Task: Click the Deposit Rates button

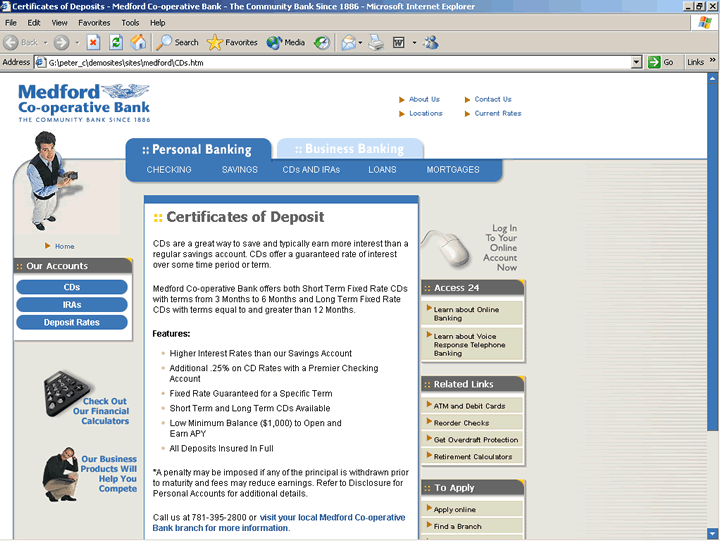Action: point(72,322)
